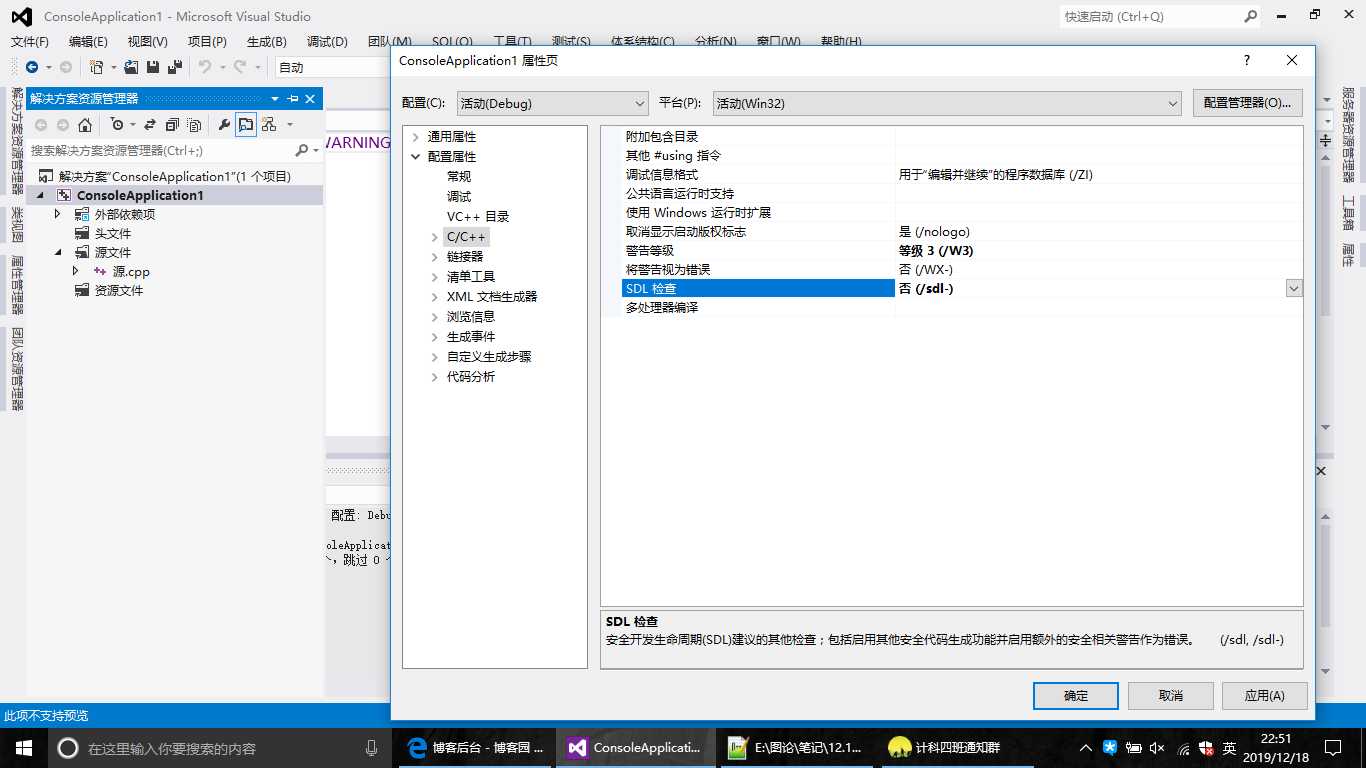
Task: Open the 调试(D) menu
Action: point(327,41)
